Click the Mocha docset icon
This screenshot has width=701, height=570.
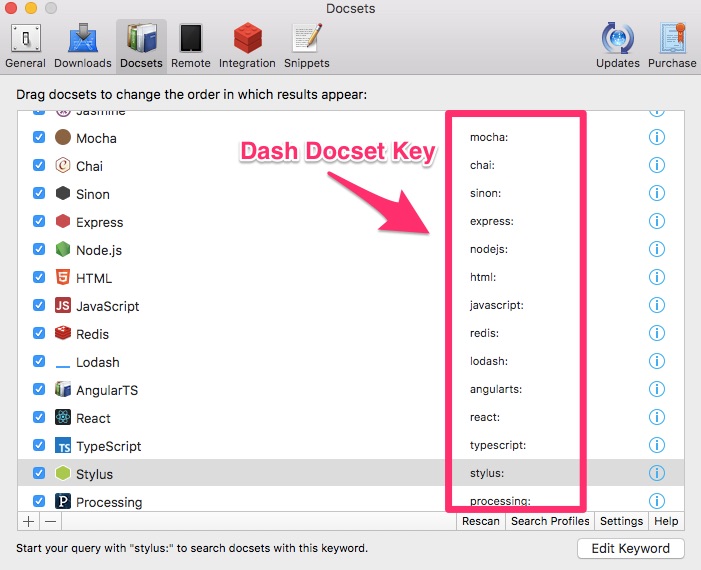coord(63,137)
